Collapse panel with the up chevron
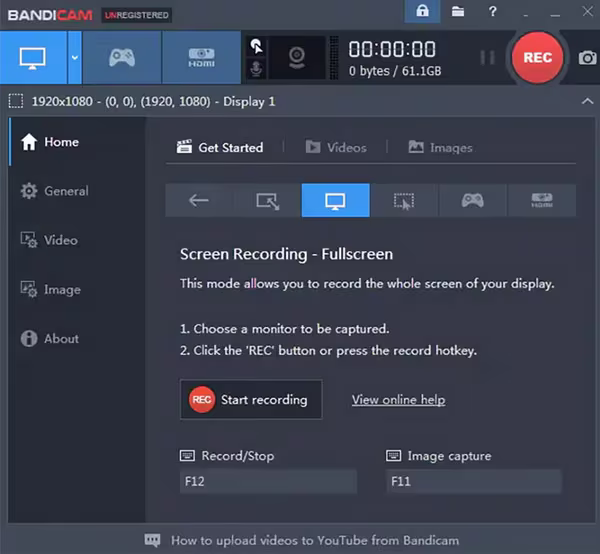 click(587, 101)
